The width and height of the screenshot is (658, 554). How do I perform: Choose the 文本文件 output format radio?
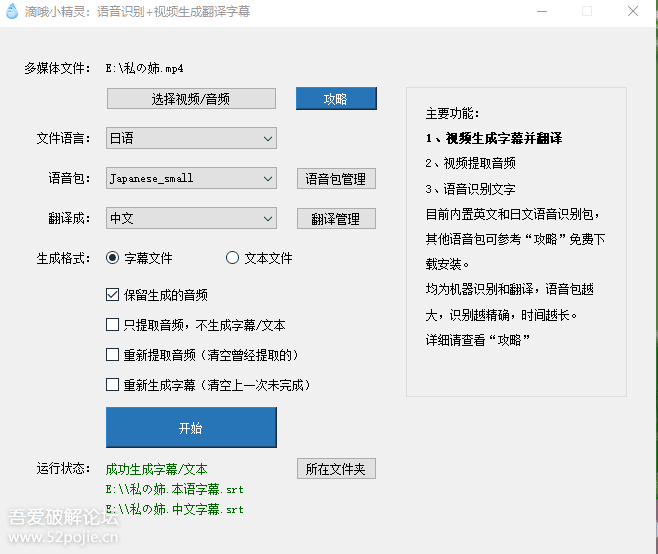(x=233, y=258)
